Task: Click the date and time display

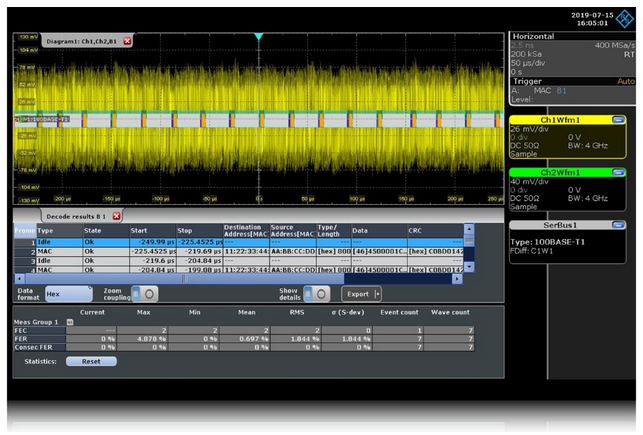Action: [x=592, y=19]
